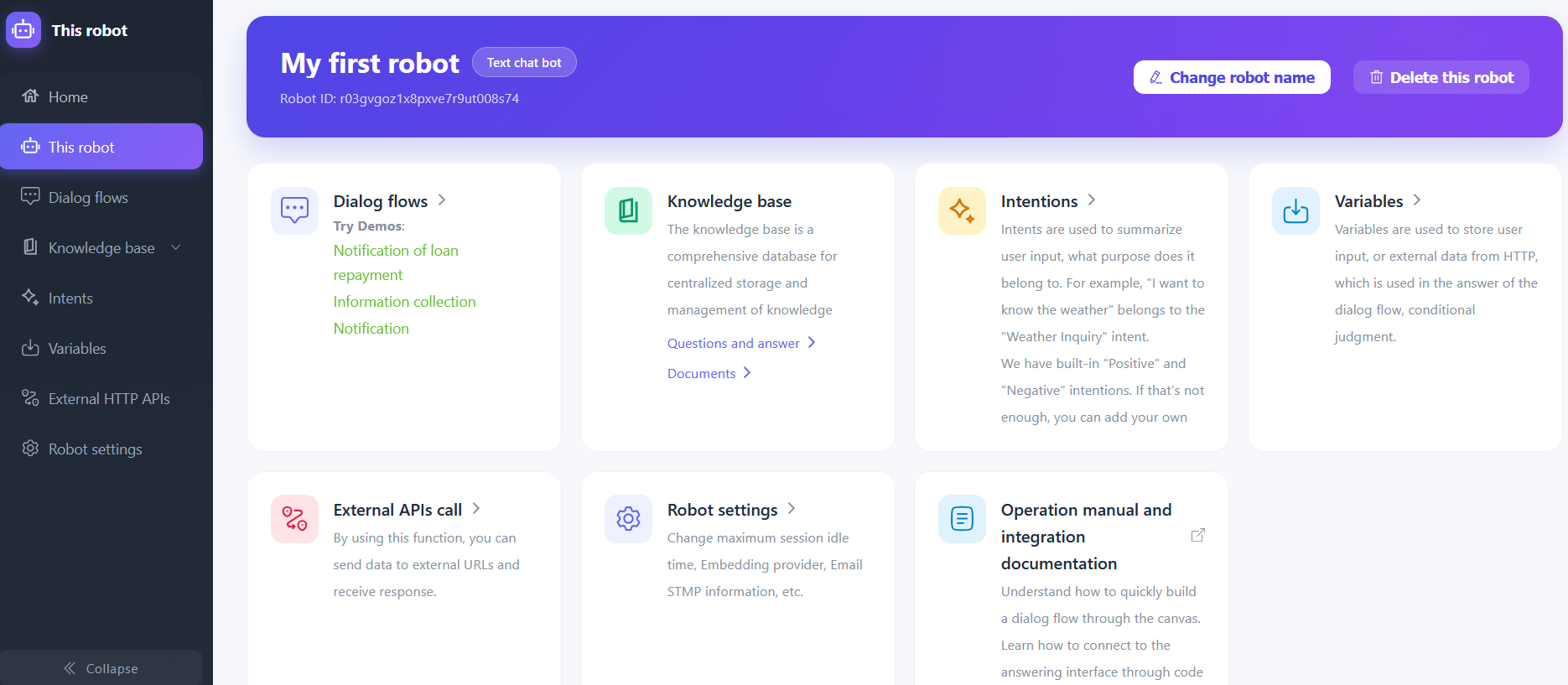
Task: Click the trash icon in Delete this robot
Action: (1376, 77)
